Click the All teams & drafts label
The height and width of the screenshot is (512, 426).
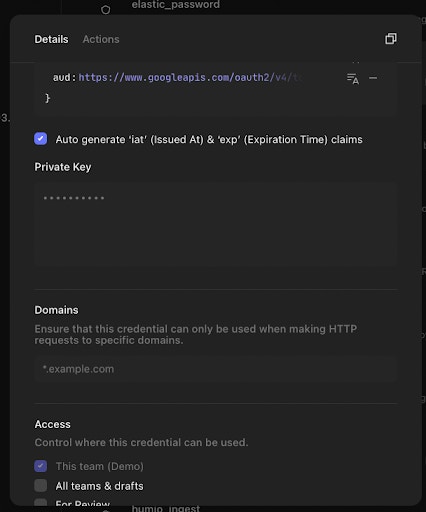coord(99,486)
